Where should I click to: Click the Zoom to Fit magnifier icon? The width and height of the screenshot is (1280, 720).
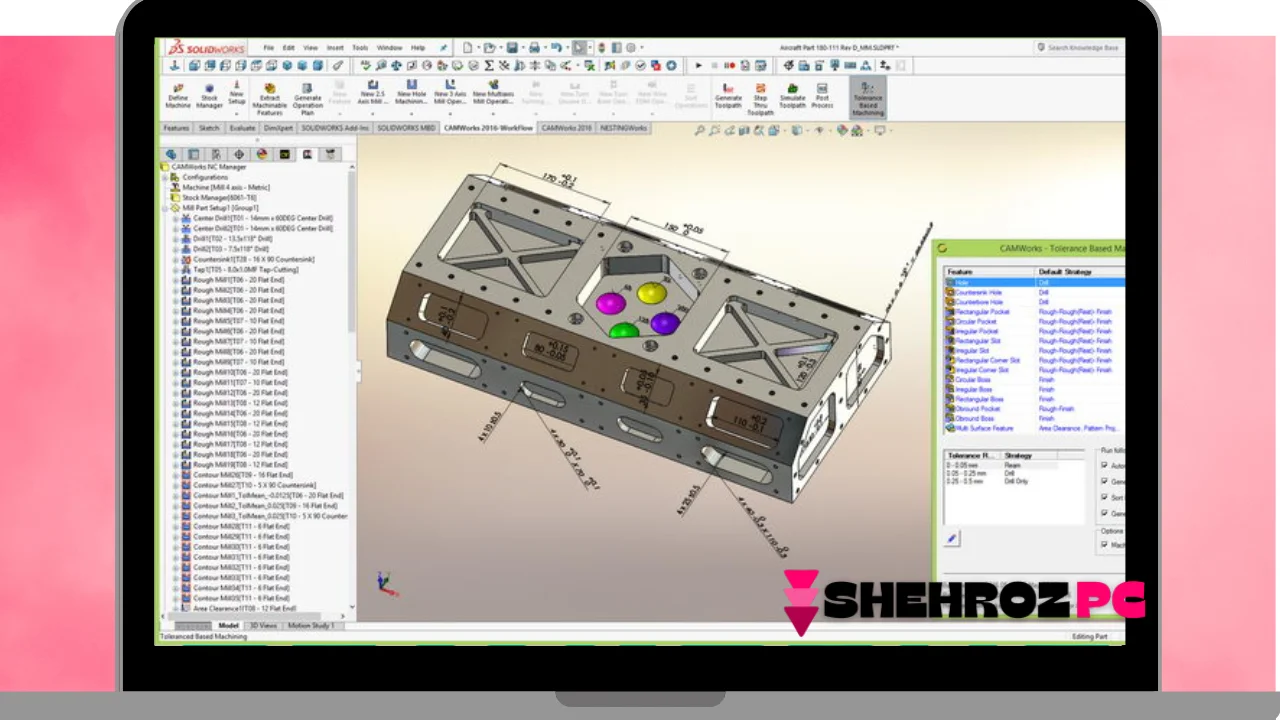[x=700, y=130]
